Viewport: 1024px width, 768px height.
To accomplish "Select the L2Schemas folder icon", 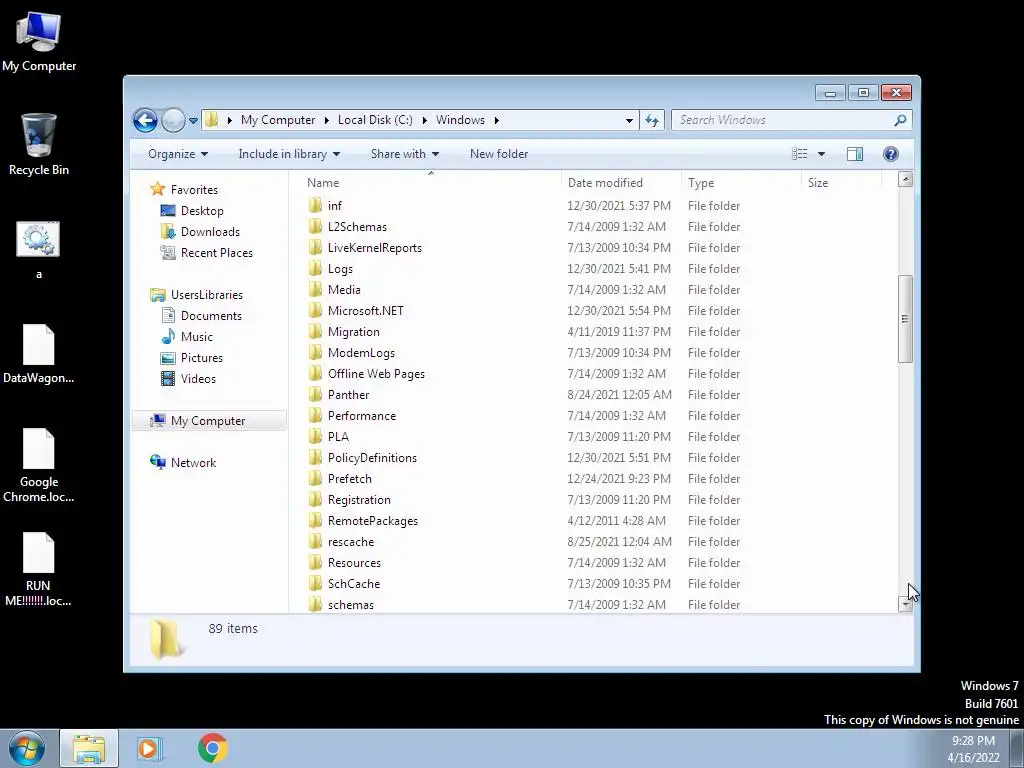I will coord(315,227).
